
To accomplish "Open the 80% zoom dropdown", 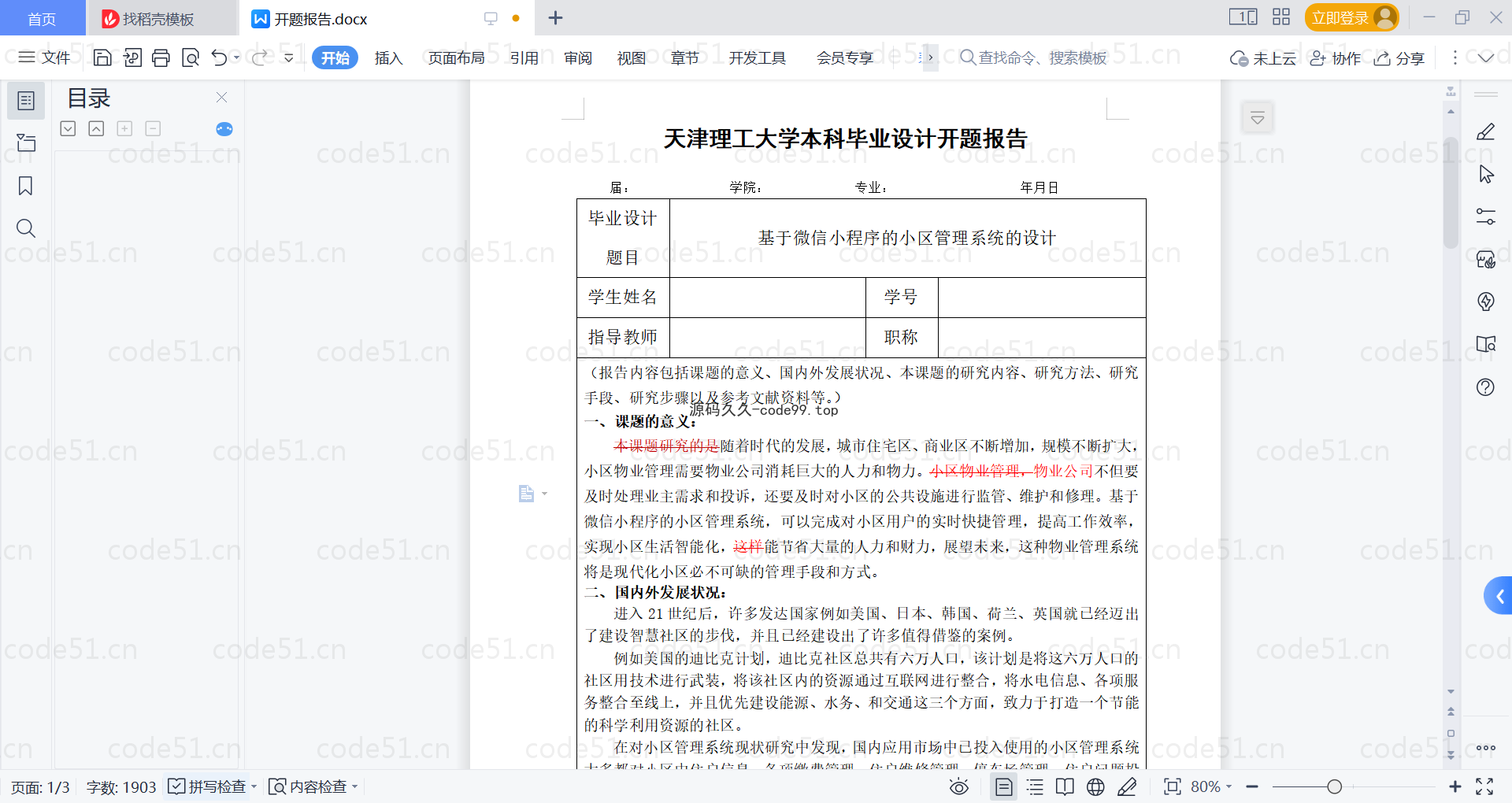I will click(1211, 786).
